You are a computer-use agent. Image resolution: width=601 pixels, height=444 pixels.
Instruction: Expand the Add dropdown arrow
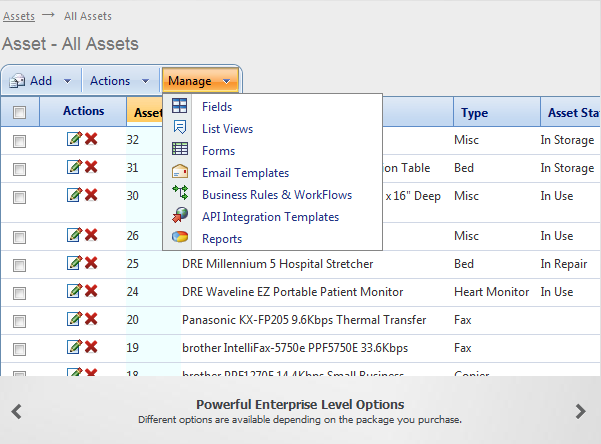tap(67, 81)
